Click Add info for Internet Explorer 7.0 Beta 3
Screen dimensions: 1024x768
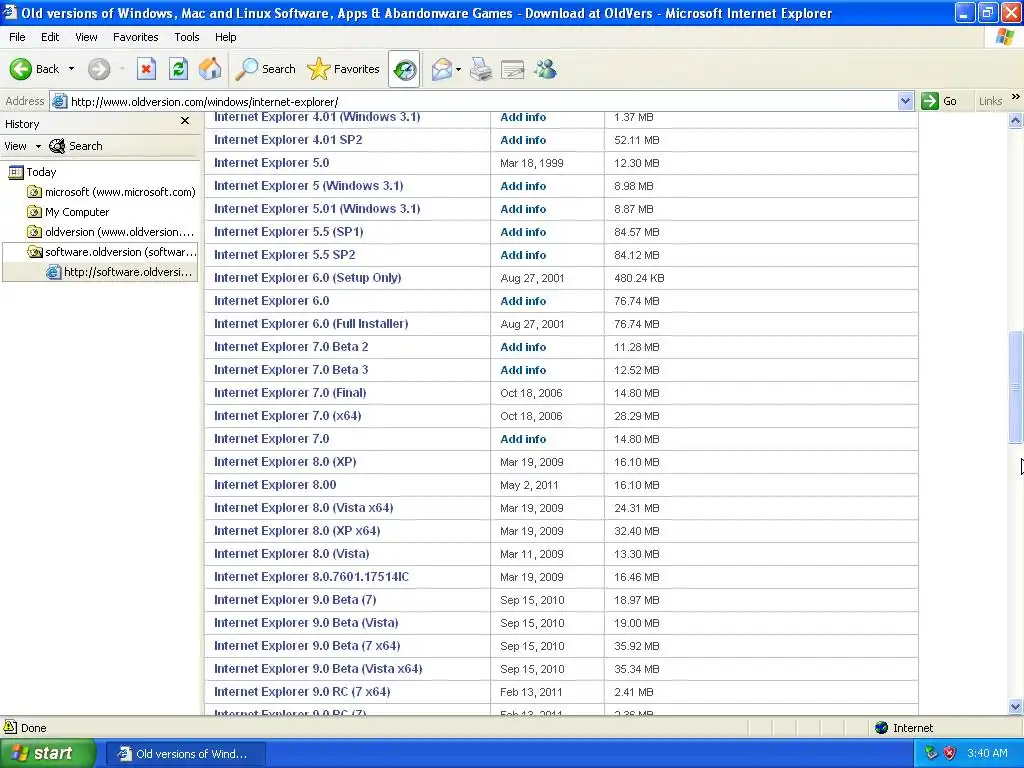point(523,370)
